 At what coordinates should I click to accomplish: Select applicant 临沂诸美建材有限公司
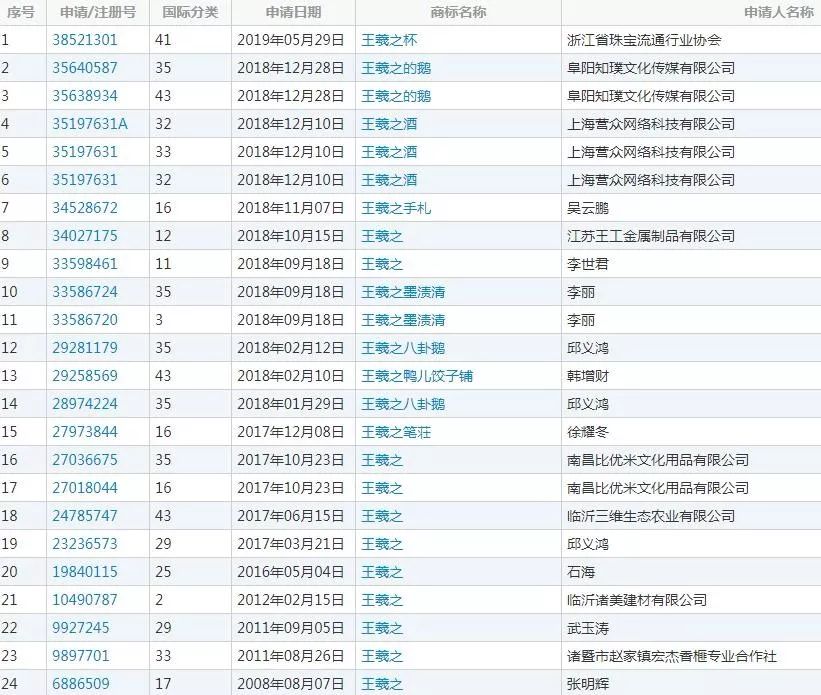click(x=637, y=600)
